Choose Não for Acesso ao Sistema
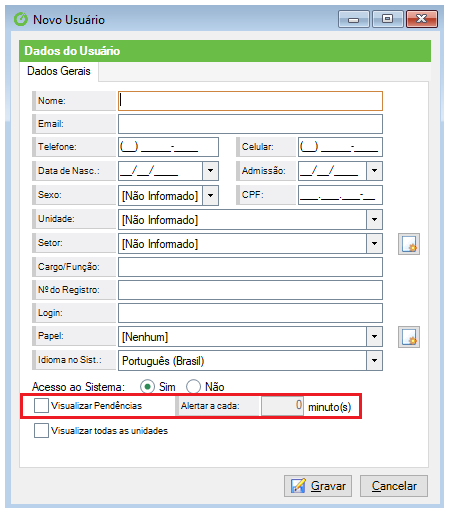This screenshot has width=450, height=509. 193,387
